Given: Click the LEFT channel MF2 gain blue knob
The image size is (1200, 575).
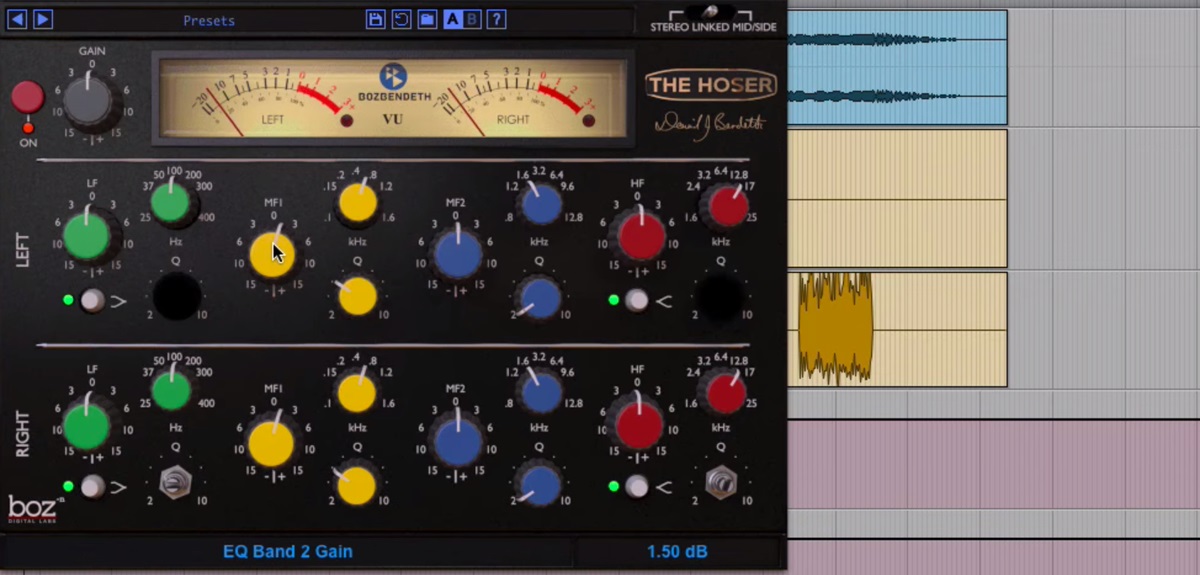Looking at the screenshot, I should click(x=458, y=254).
